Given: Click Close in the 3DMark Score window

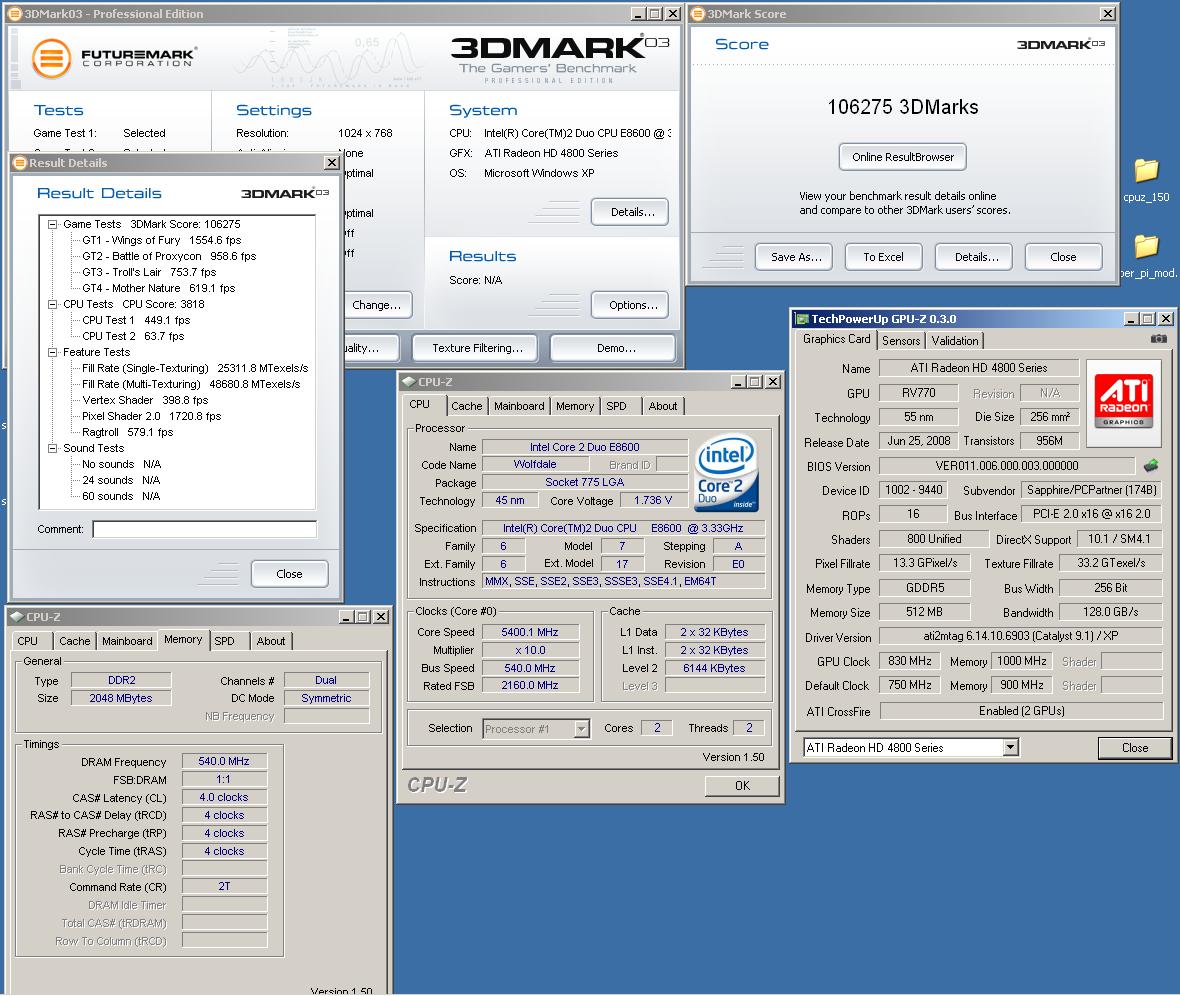Looking at the screenshot, I should click(x=1063, y=257).
